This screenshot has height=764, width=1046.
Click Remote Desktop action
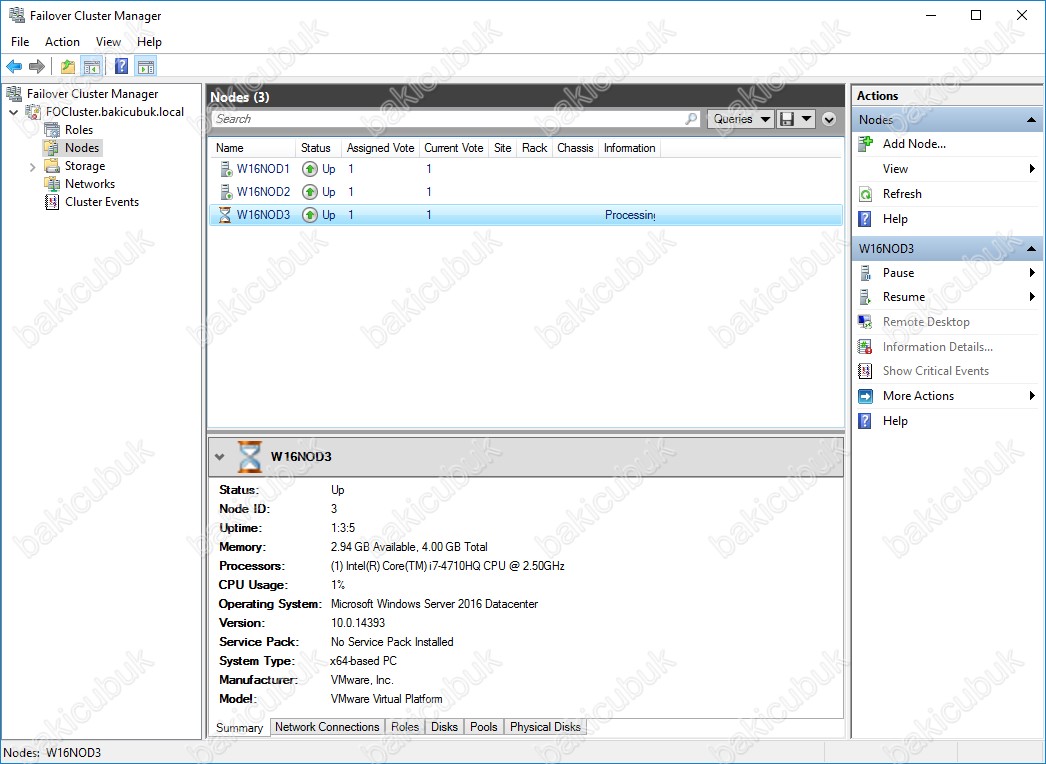[926, 322]
